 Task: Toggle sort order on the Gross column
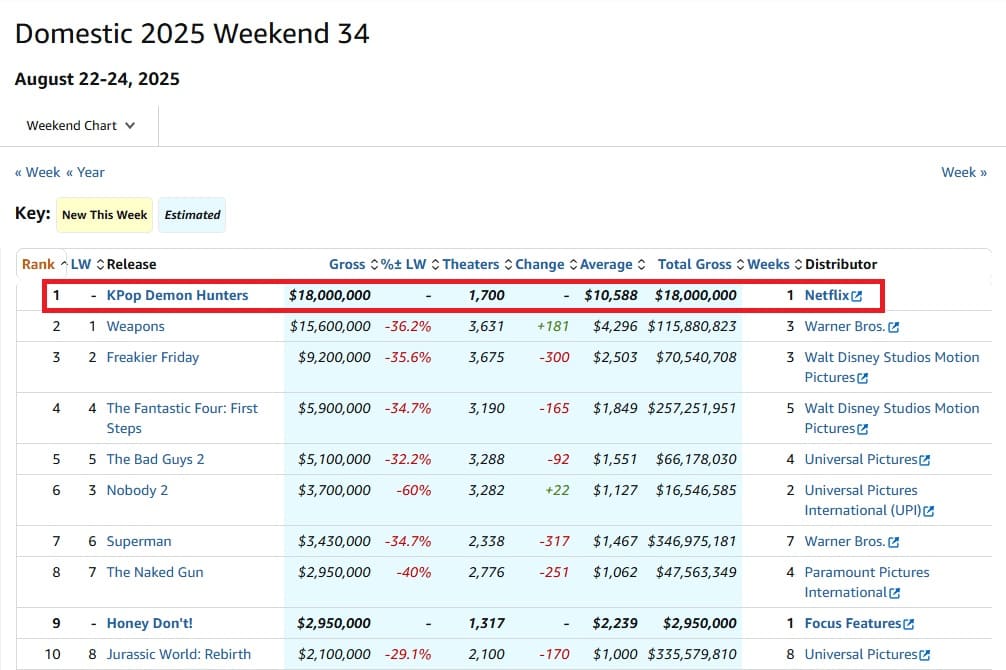click(x=375, y=264)
